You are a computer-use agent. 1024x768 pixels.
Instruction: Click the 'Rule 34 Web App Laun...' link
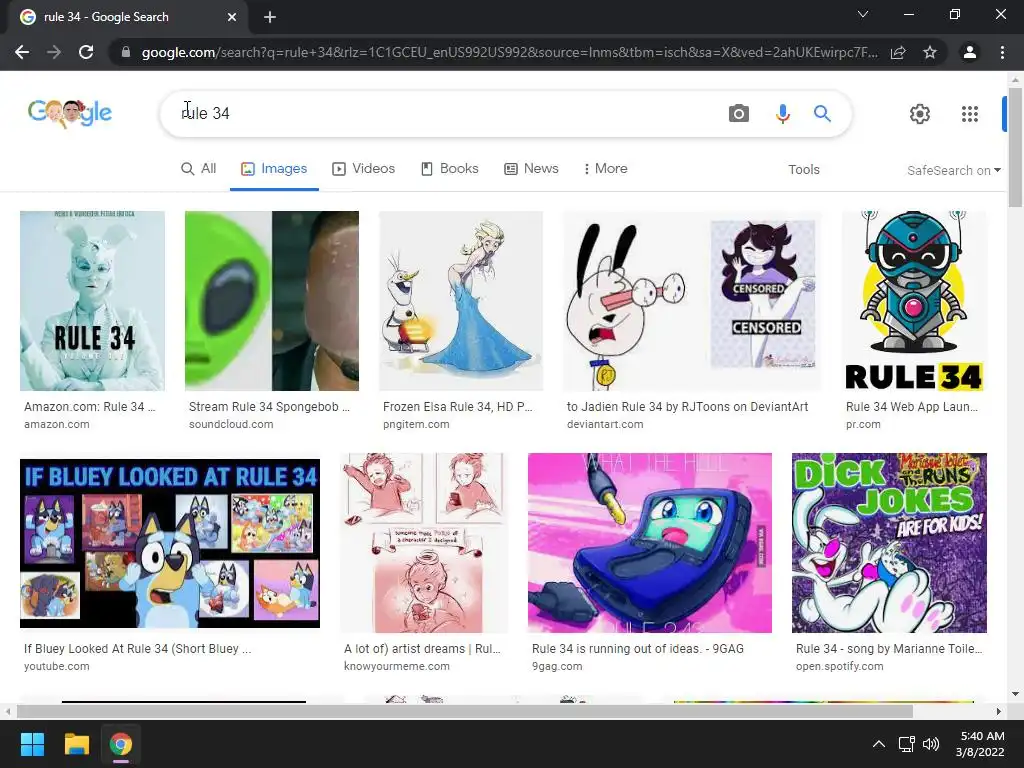tap(912, 407)
